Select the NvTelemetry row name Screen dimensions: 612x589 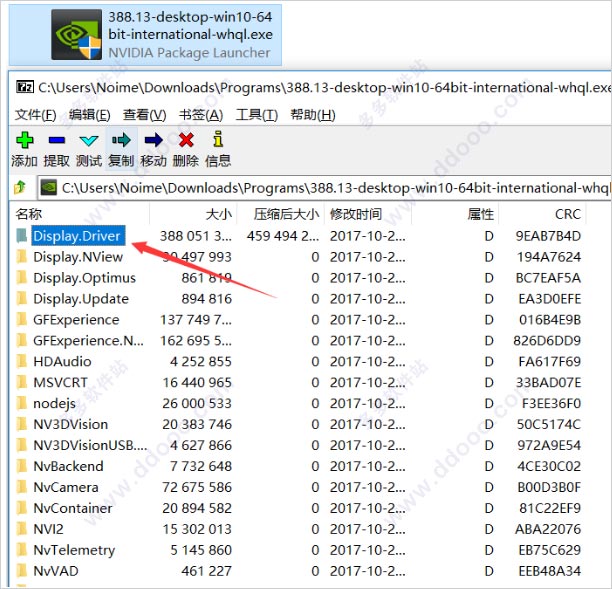[x=74, y=550]
